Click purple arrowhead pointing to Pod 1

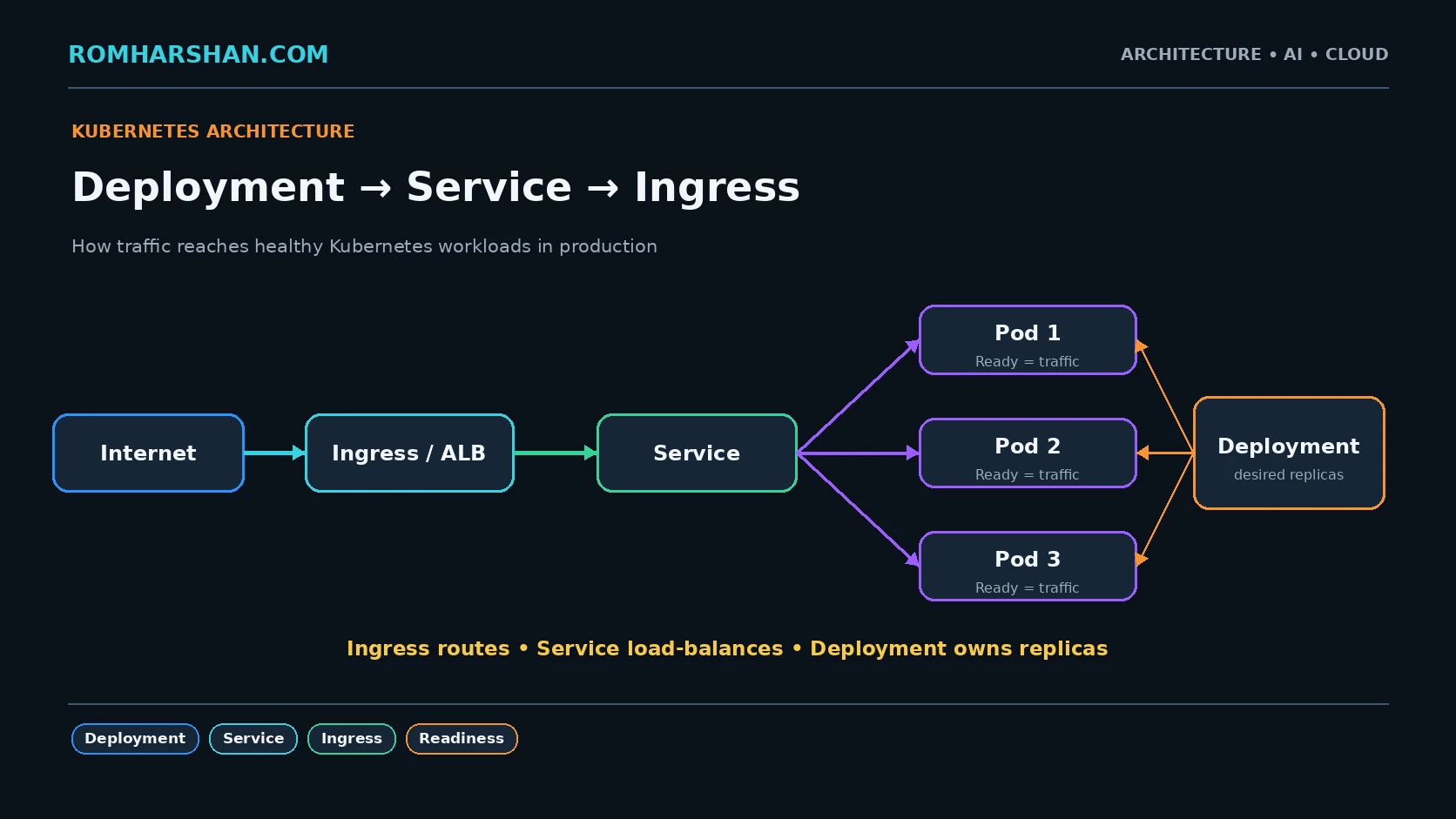(x=913, y=346)
